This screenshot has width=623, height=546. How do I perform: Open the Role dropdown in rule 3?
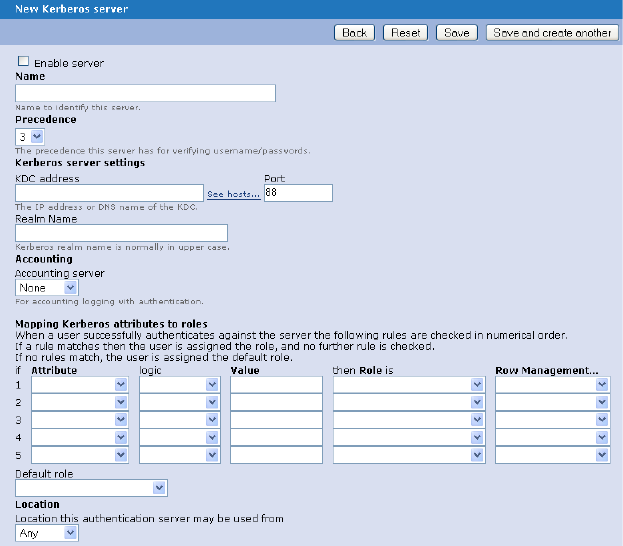pyautogui.click(x=409, y=420)
